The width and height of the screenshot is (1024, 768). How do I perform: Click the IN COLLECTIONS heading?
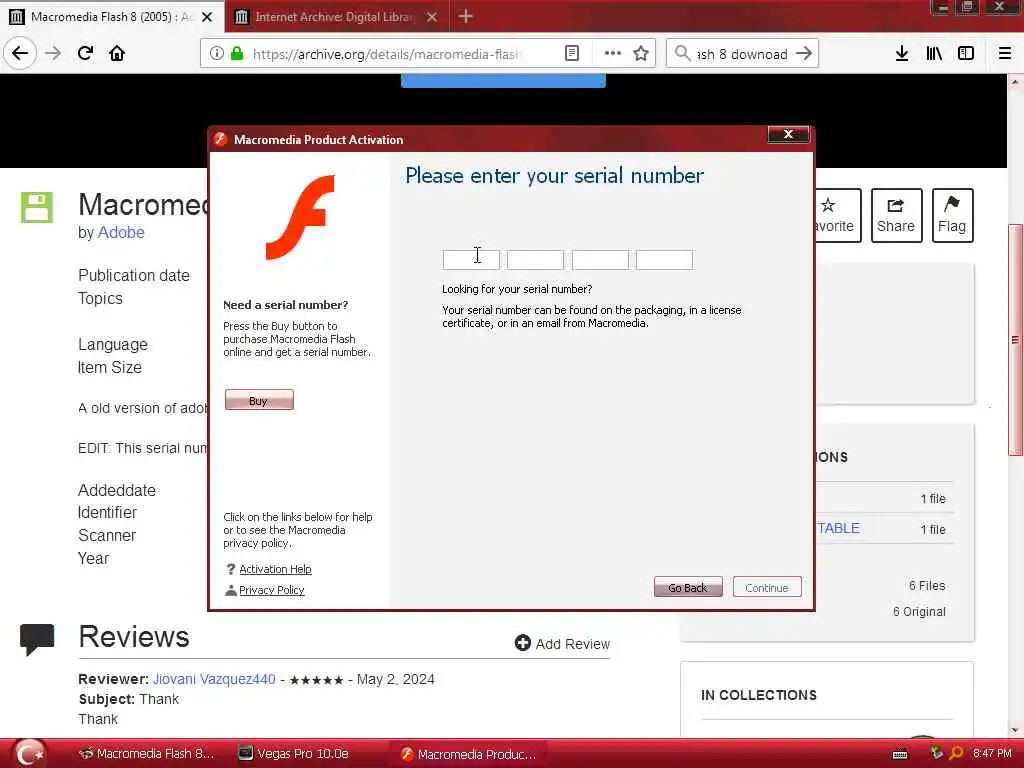coord(759,696)
